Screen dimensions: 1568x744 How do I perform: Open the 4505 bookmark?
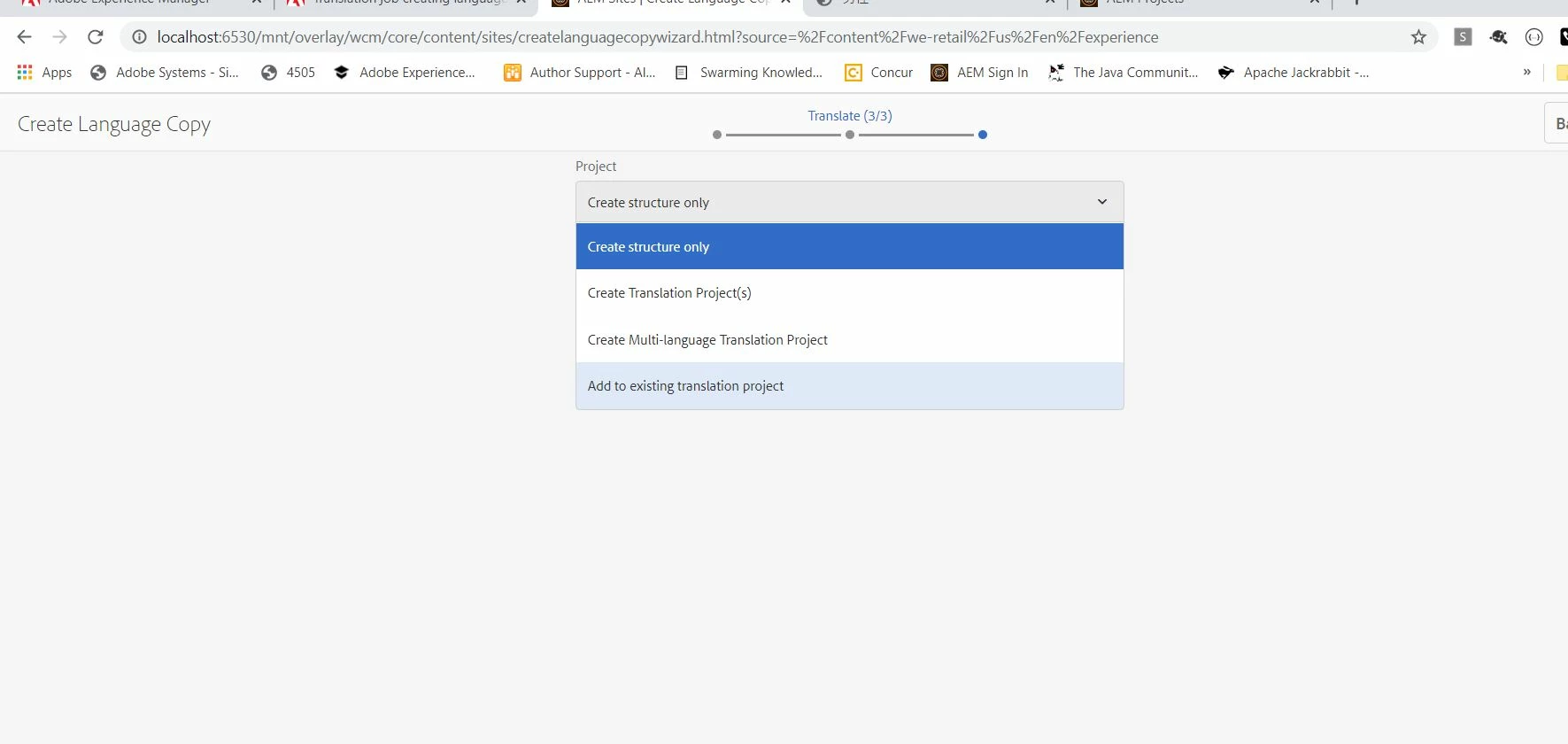[288, 73]
